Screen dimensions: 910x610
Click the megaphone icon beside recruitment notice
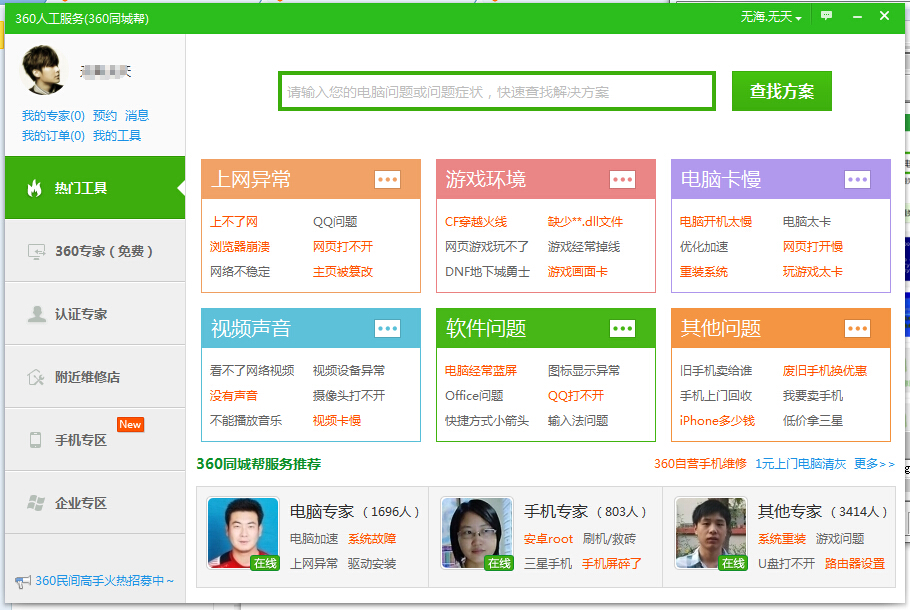point(23,581)
